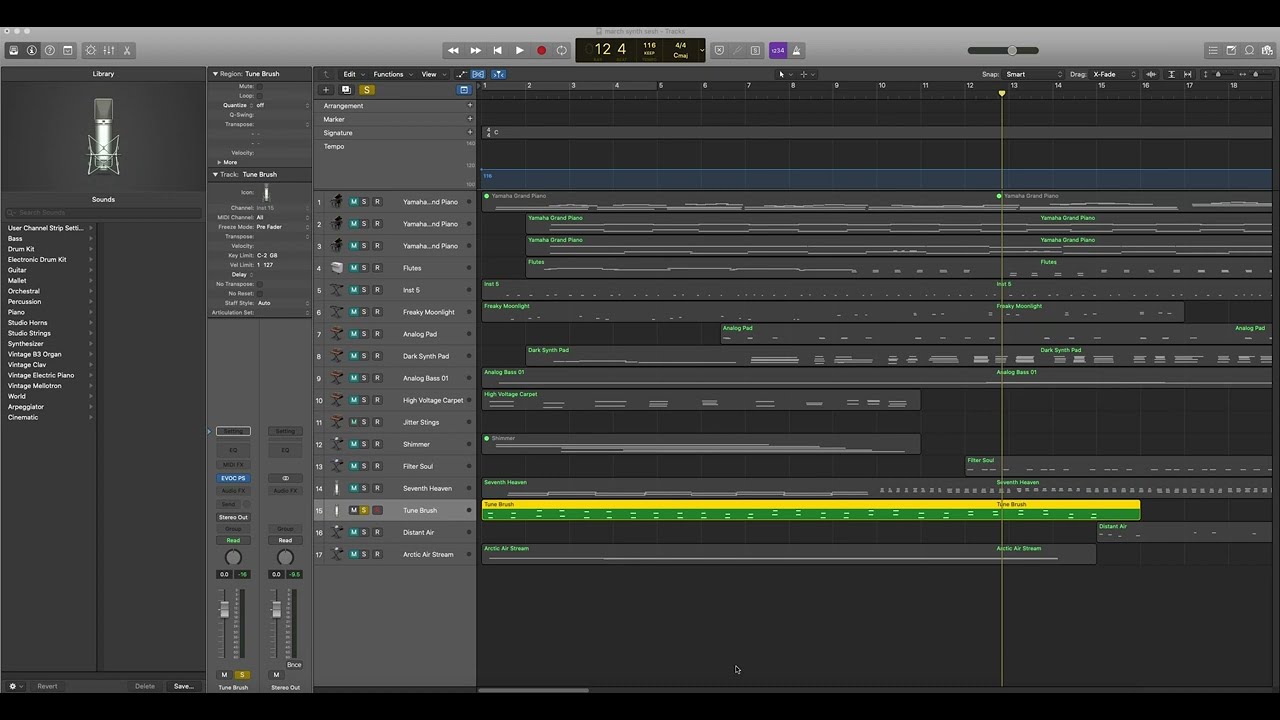Toggle the Inspector info button

click(x=32, y=50)
